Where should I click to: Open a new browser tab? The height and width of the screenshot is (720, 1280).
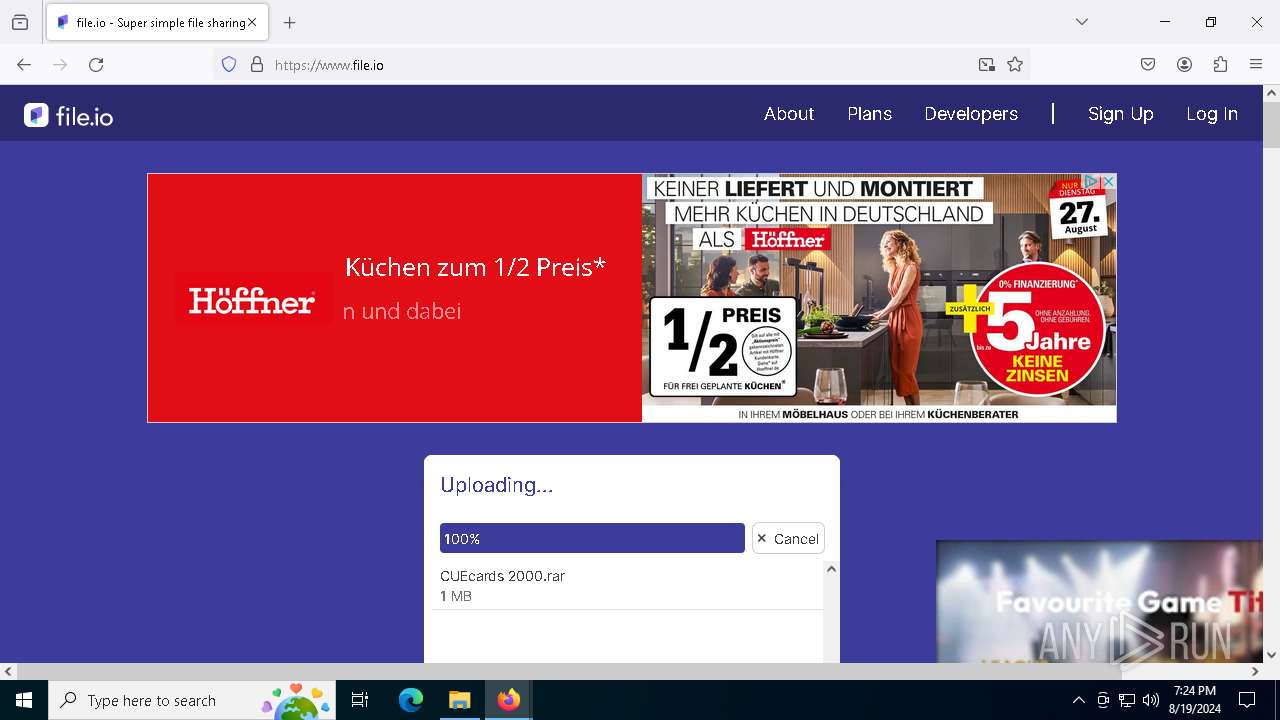pos(290,22)
